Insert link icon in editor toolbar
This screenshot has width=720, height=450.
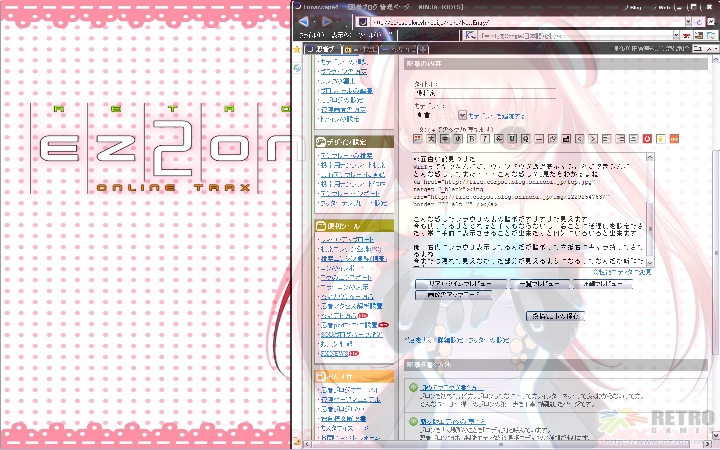coord(553,138)
